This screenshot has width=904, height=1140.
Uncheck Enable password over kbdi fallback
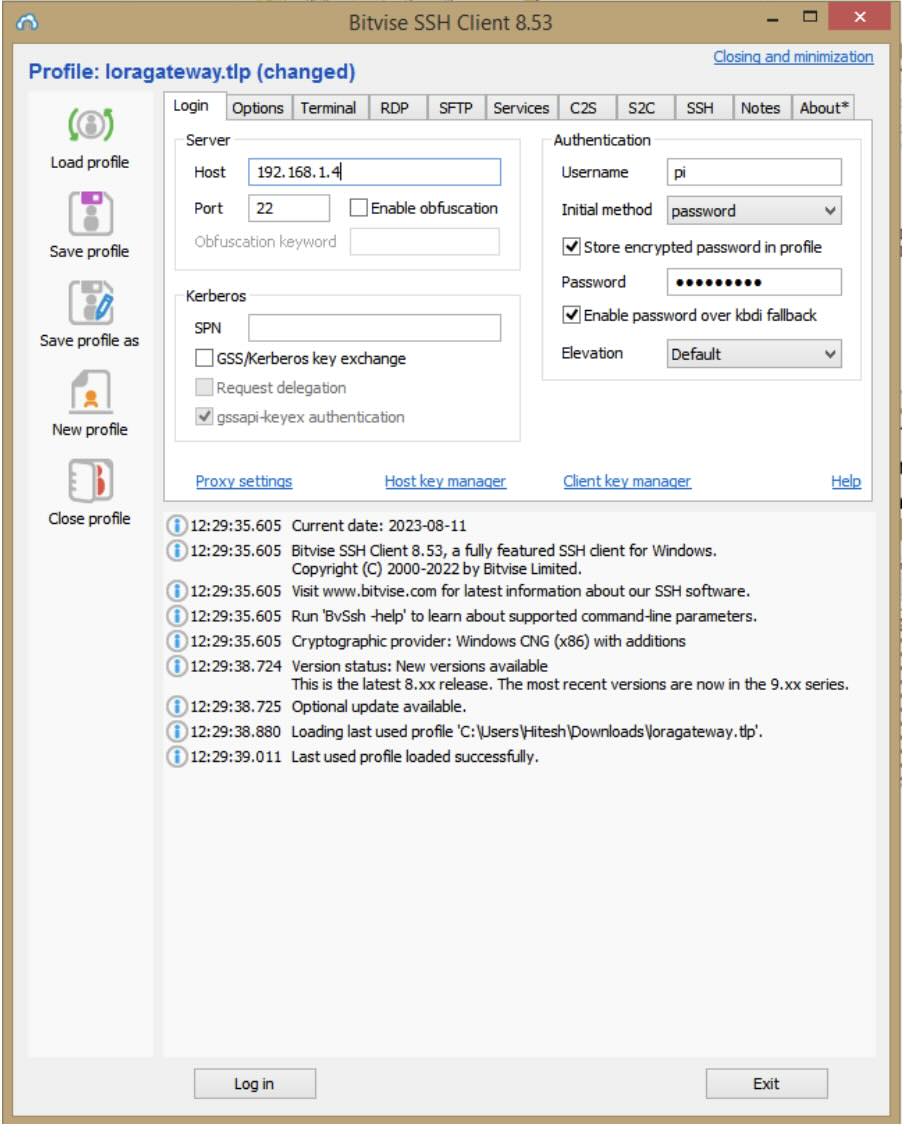572,316
